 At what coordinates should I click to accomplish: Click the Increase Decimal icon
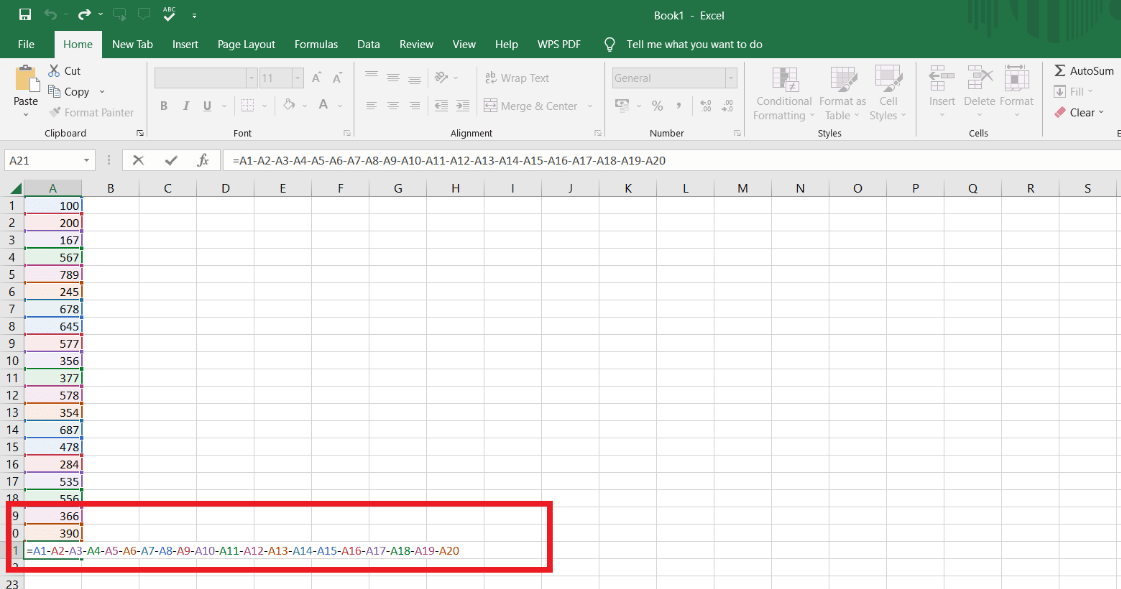click(x=706, y=106)
